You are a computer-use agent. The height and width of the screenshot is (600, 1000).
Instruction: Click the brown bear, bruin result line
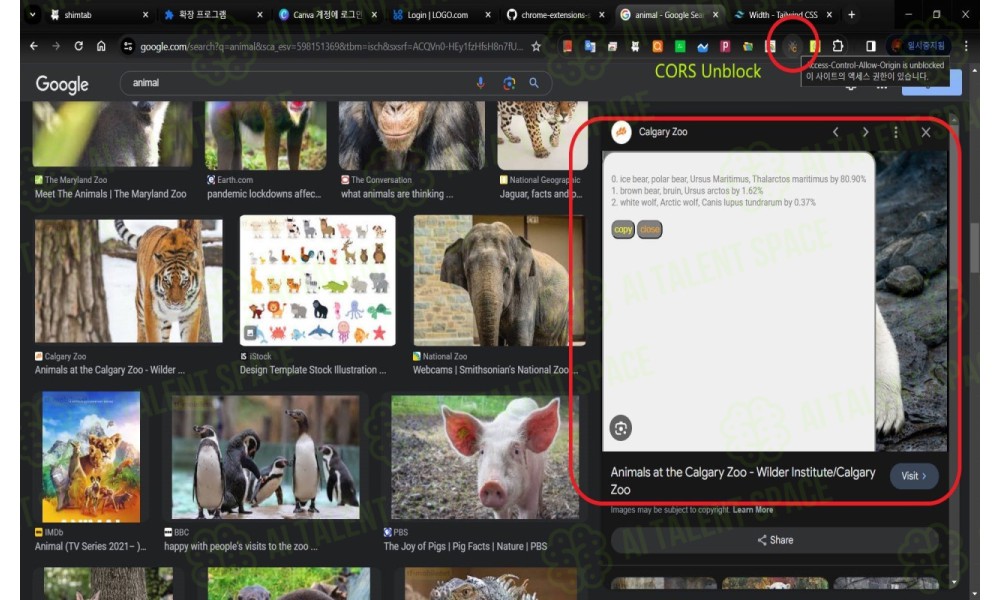(x=687, y=191)
